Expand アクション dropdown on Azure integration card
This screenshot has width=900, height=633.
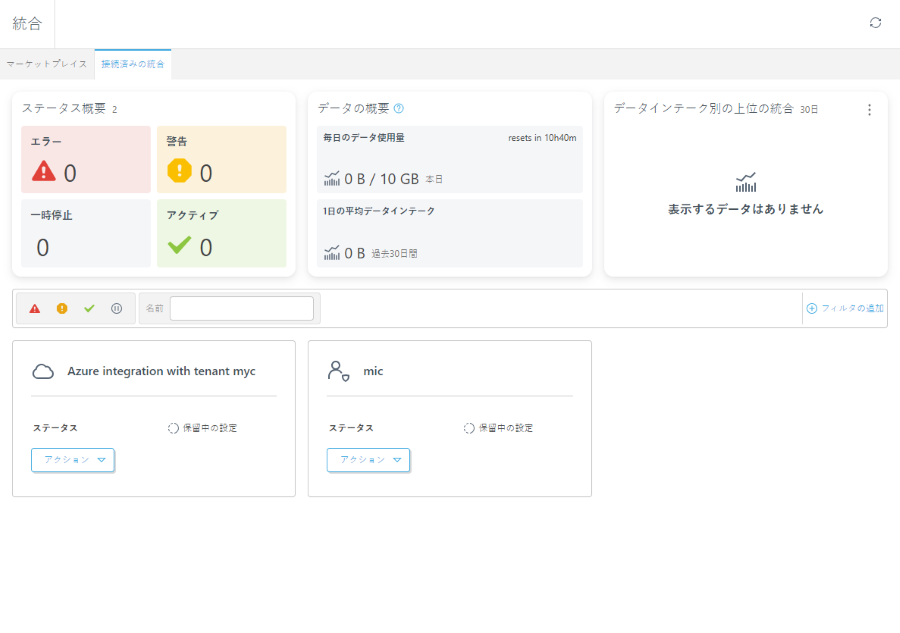(73, 460)
